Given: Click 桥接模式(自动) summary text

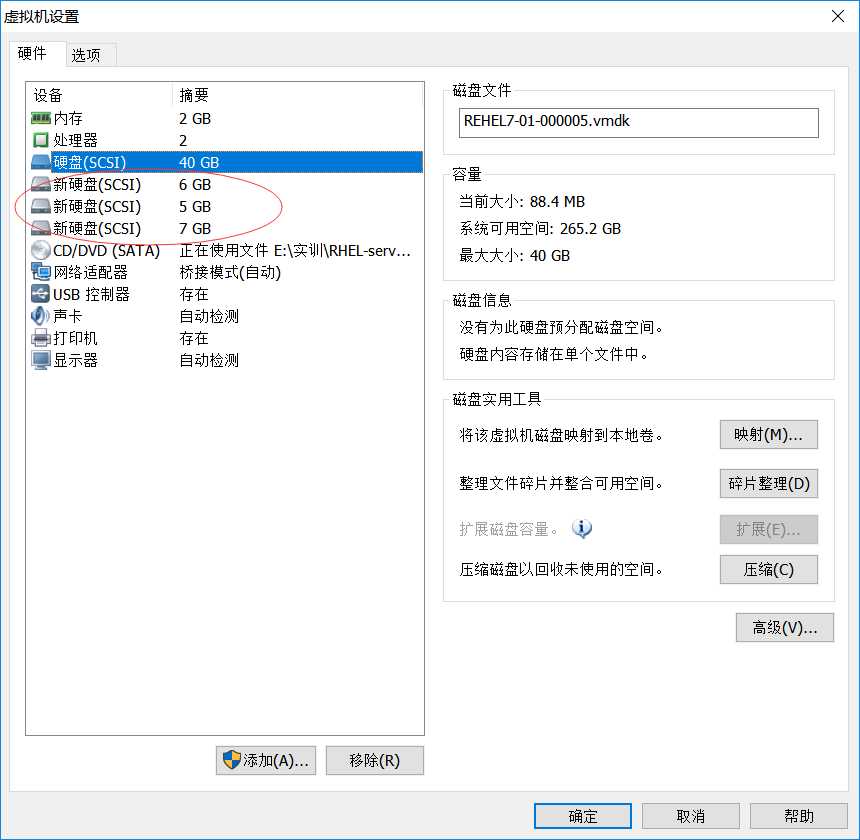Looking at the screenshot, I should point(230,272).
